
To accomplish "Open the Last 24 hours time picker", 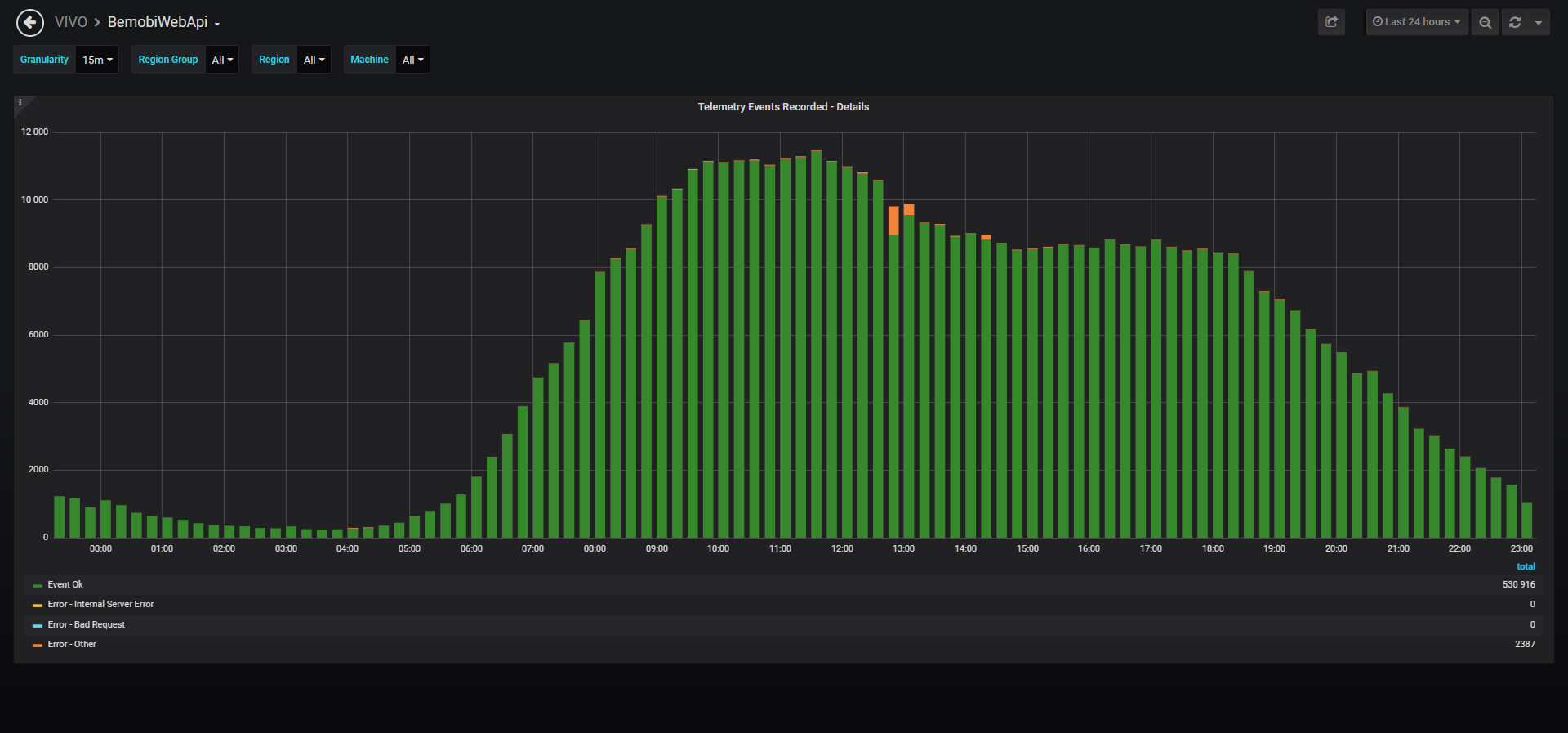I will tap(1417, 22).
